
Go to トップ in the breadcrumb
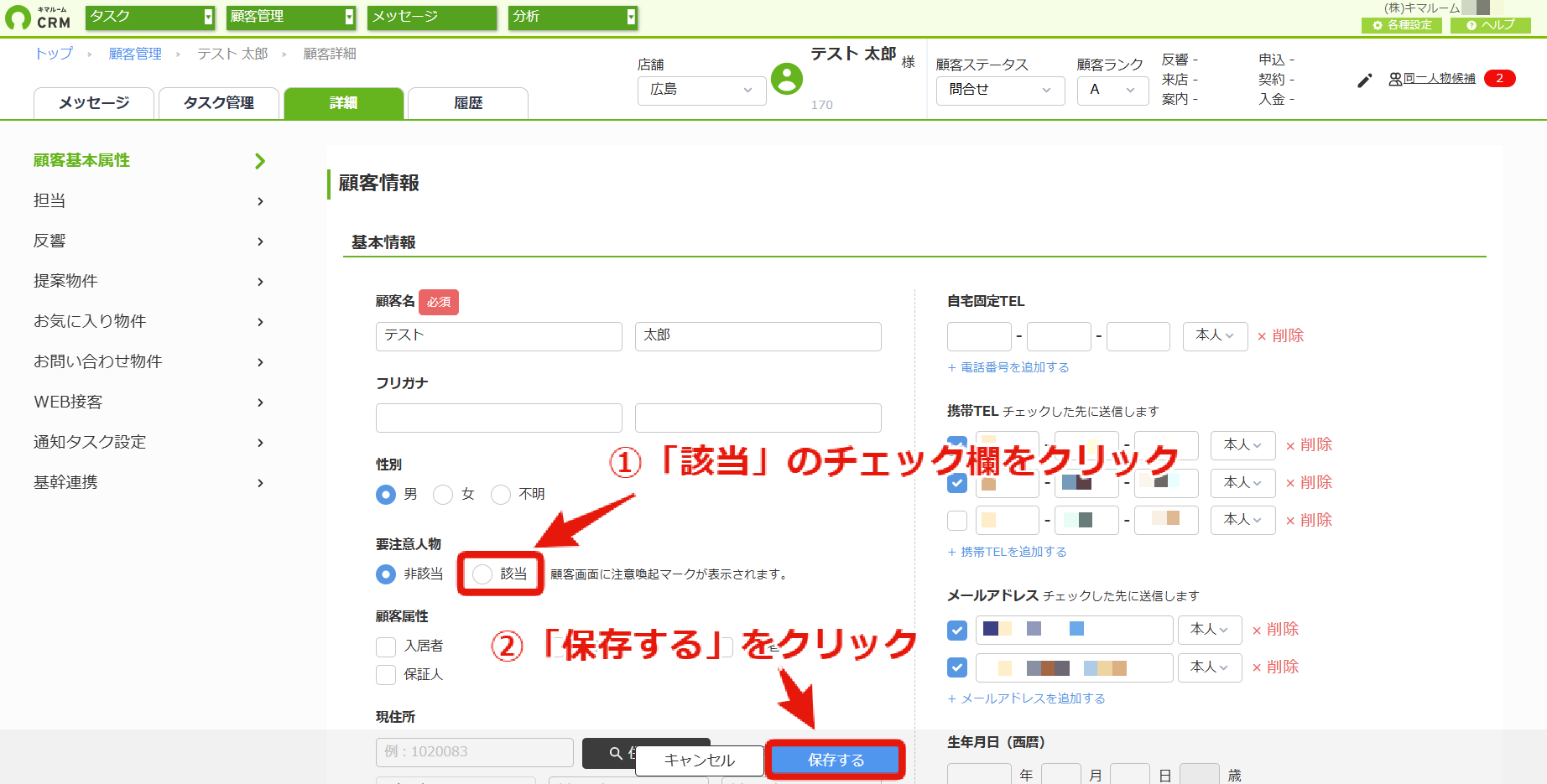(54, 54)
